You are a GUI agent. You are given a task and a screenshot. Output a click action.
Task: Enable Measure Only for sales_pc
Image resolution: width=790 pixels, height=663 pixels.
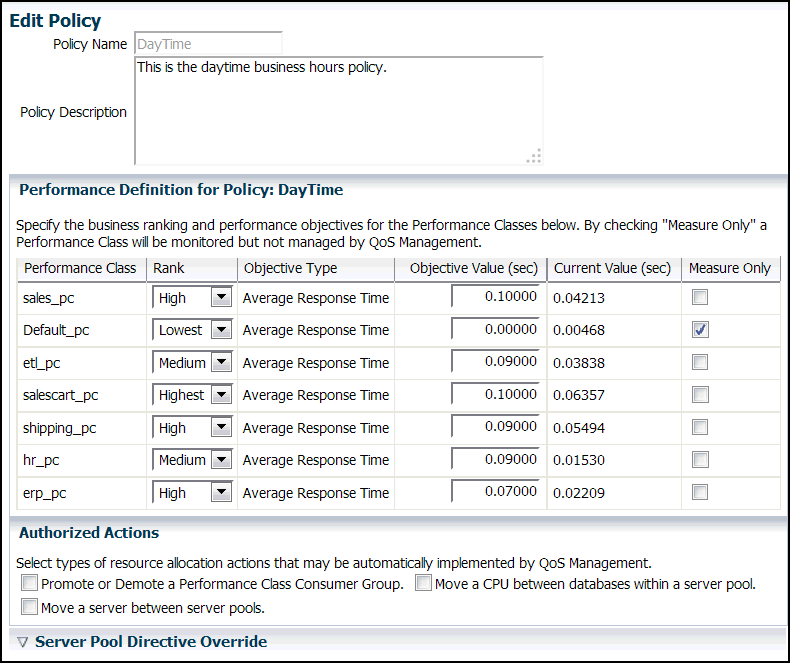pyautogui.click(x=700, y=297)
